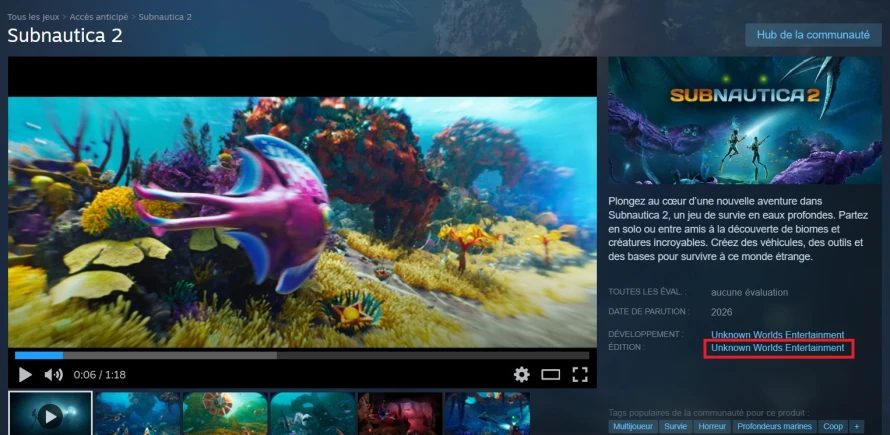Click the video time display 0:06 / 1:18
This screenshot has width=890, height=435.
point(99,375)
